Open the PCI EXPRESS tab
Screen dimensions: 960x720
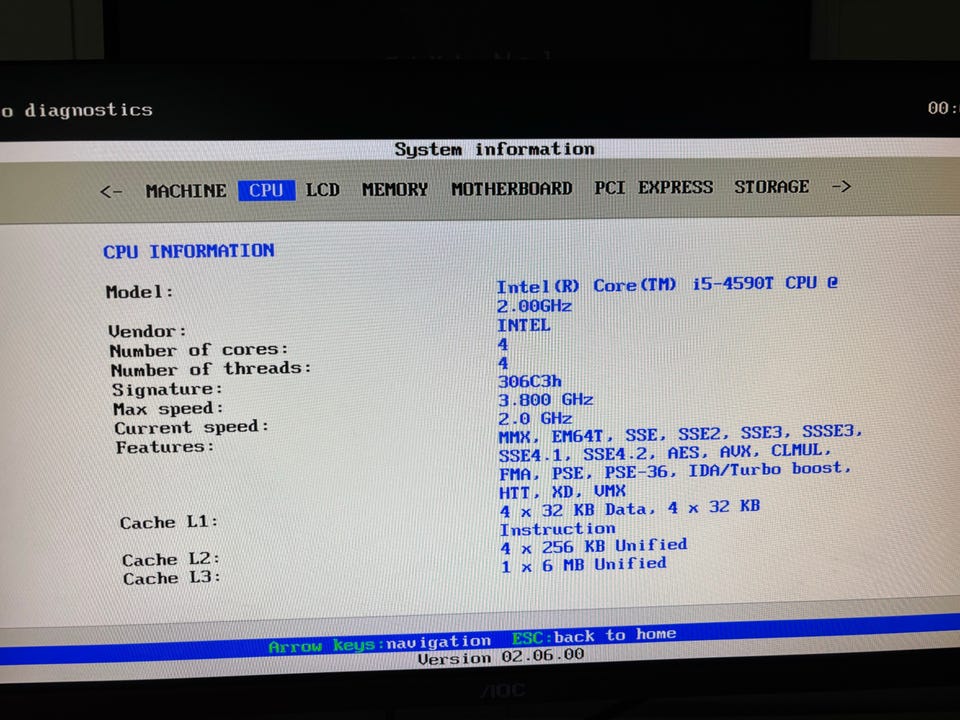point(654,187)
